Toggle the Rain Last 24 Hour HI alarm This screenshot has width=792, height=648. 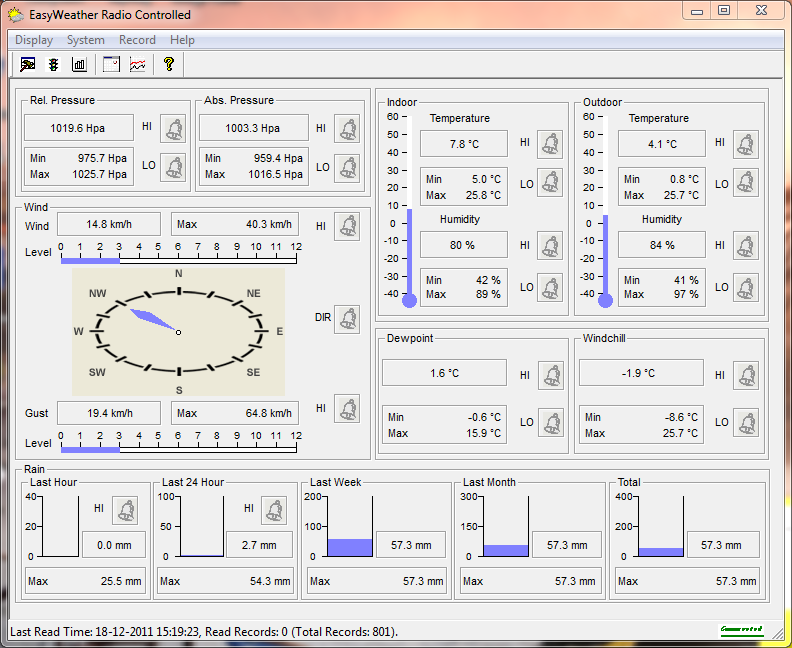click(274, 511)
